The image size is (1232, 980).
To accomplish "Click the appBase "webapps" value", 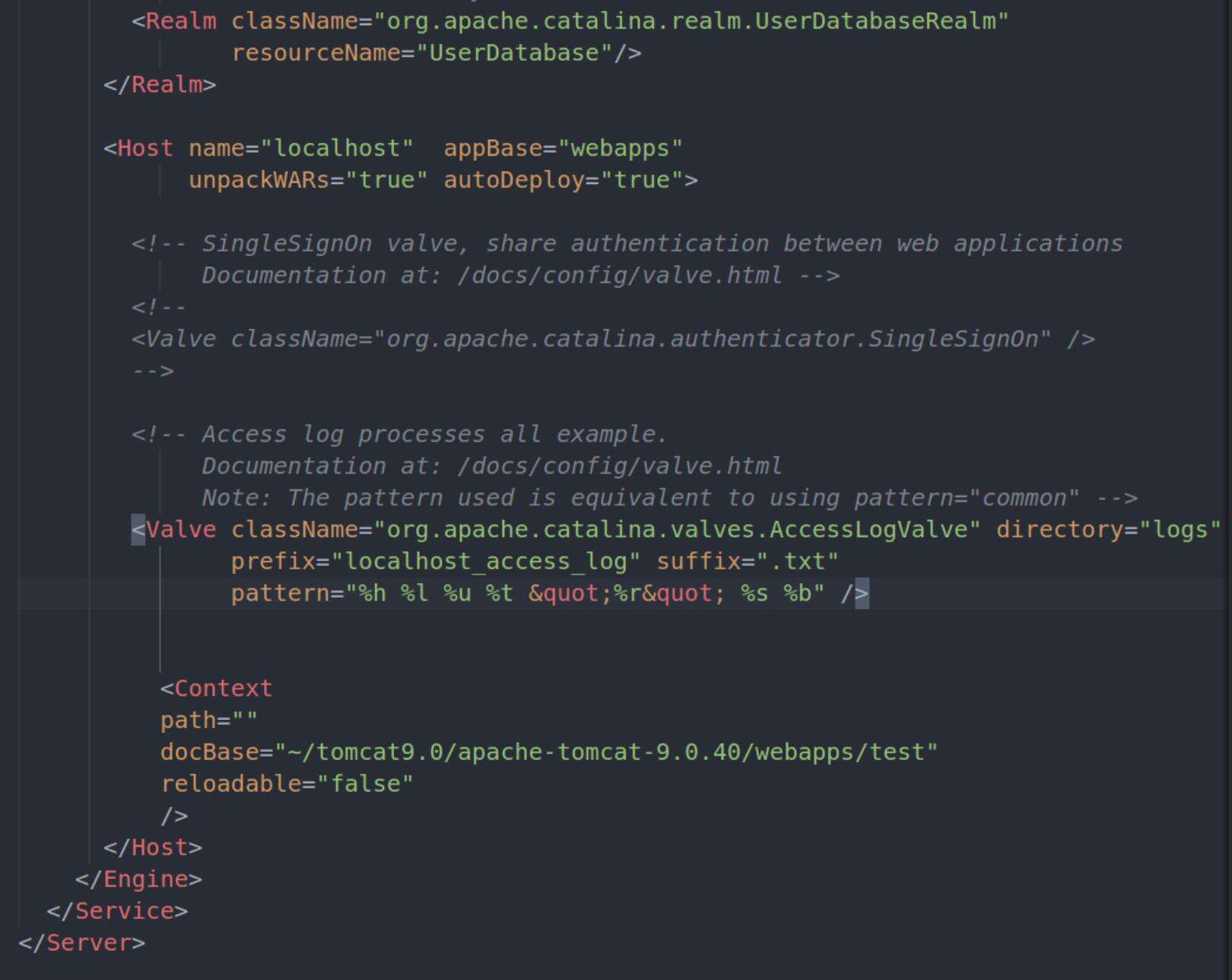I will pos(621,148).
